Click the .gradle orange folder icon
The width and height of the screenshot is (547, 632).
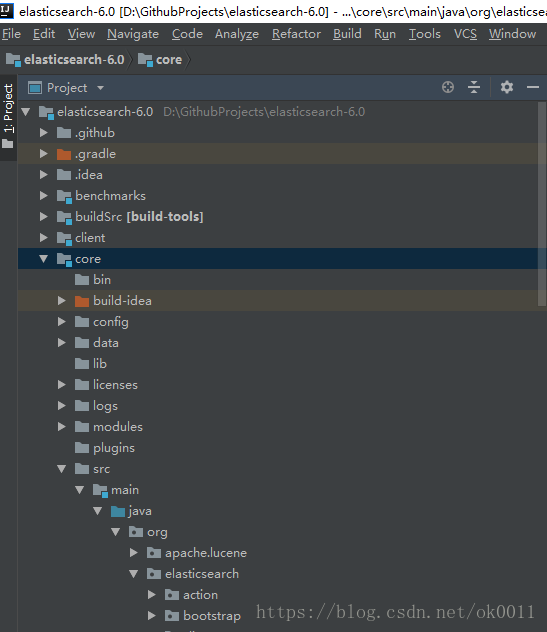(64, 154)
